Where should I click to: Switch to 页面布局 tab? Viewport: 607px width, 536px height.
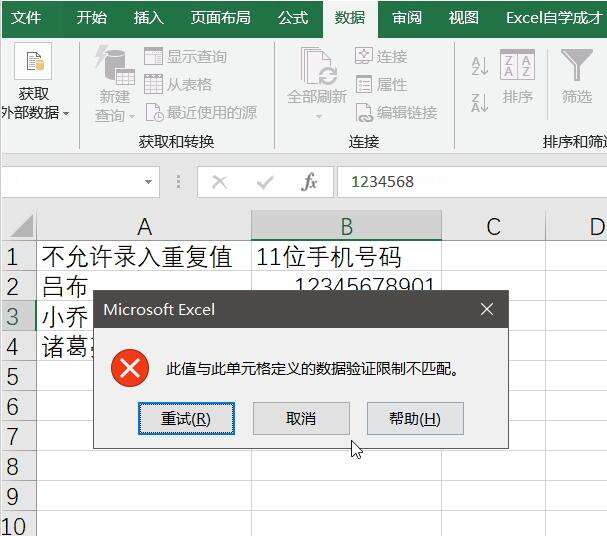click(220, 18)
